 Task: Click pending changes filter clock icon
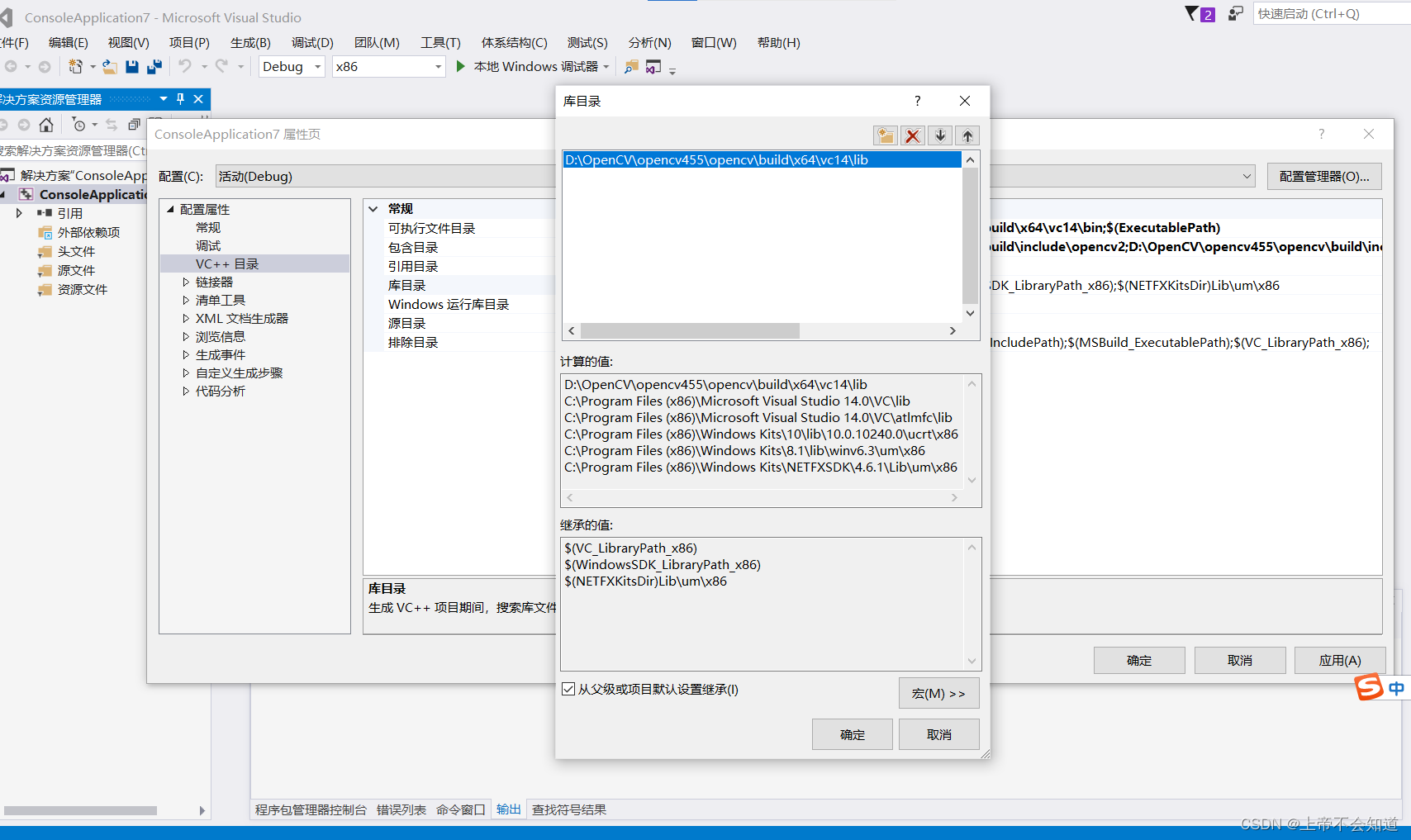[78, 125]
